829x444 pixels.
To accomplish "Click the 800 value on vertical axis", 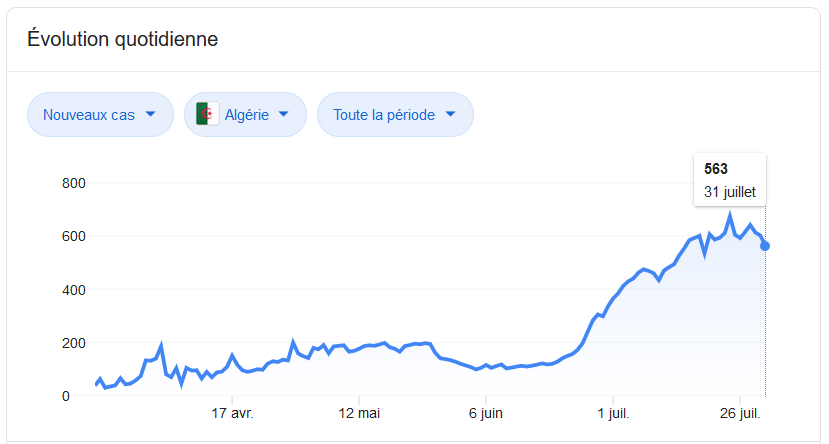I will coord(73,183).
